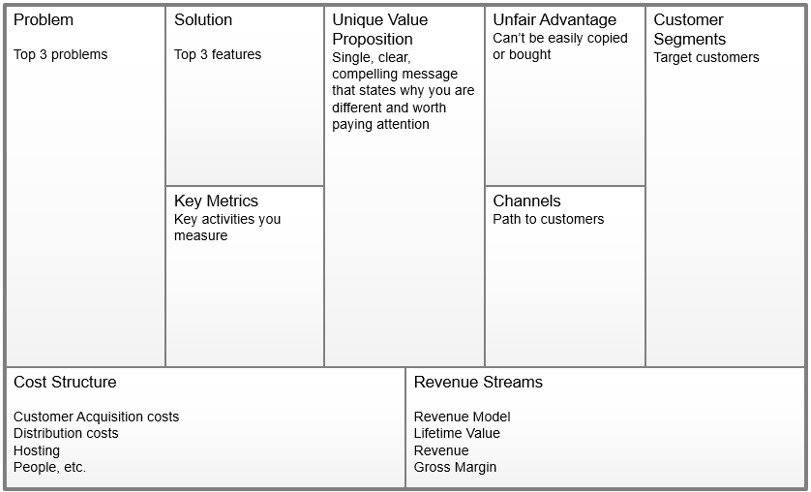Click the Customer Segments heading
Image resolution: width=811 pixels, height=492 pixels.
[689, 29]
